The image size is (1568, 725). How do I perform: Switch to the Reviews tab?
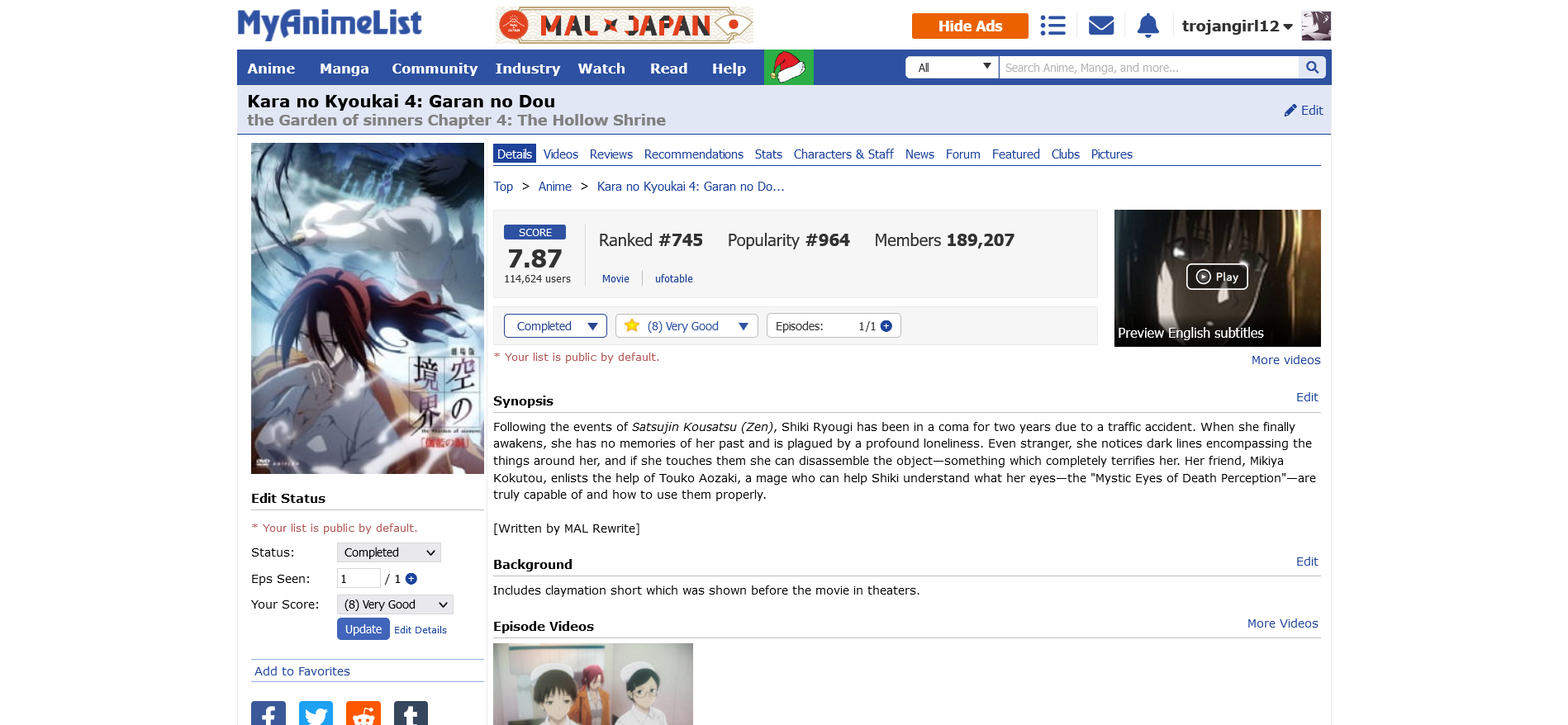pos(611,154)
